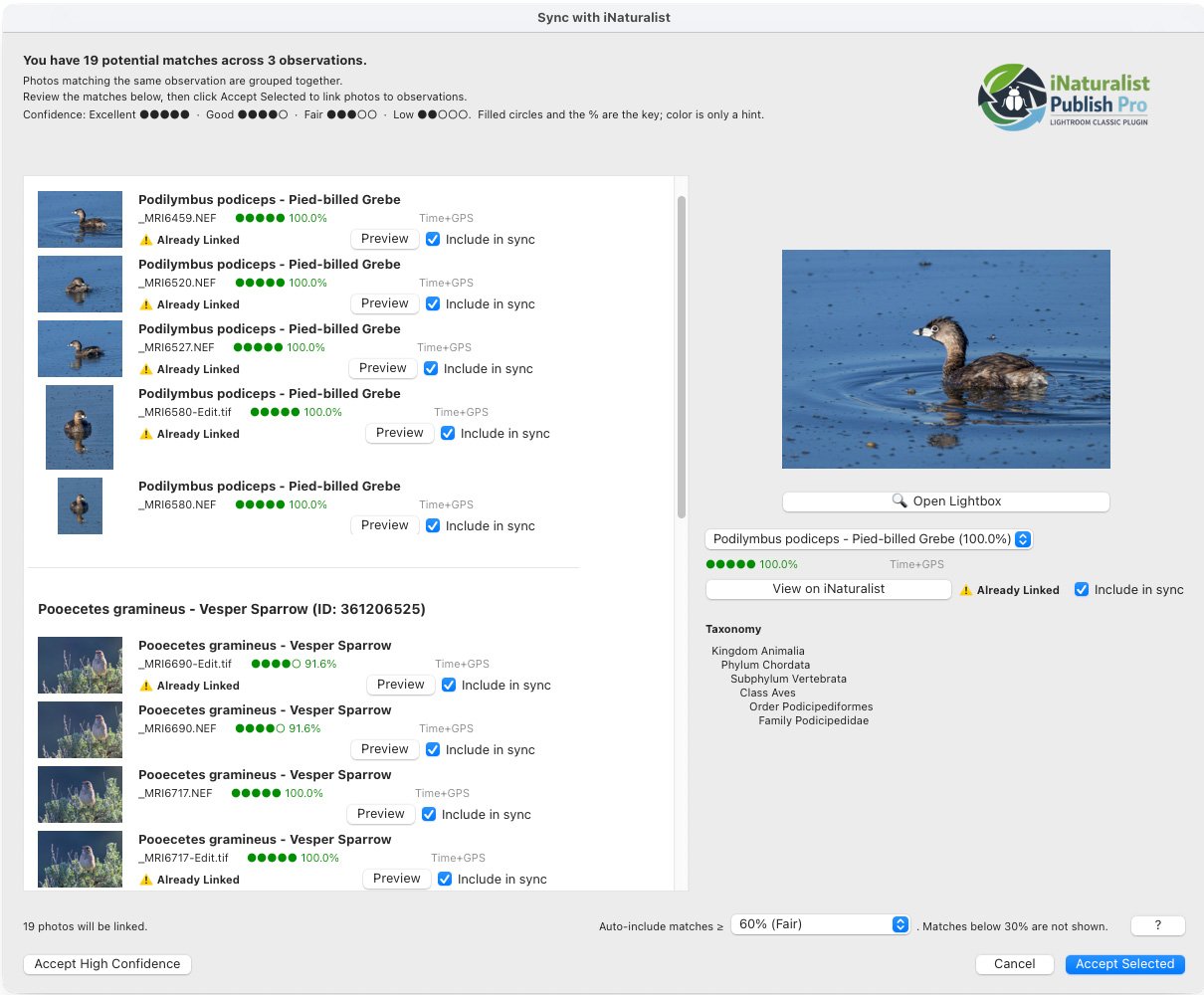Viewport: 1204px width, 995px height.
Task: Click confidence dots for _MRI6459.NEF
Action: 260,218
